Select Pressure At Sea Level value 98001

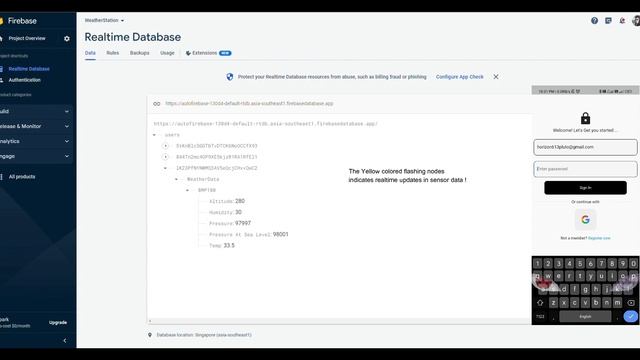(x=280, y=234)
